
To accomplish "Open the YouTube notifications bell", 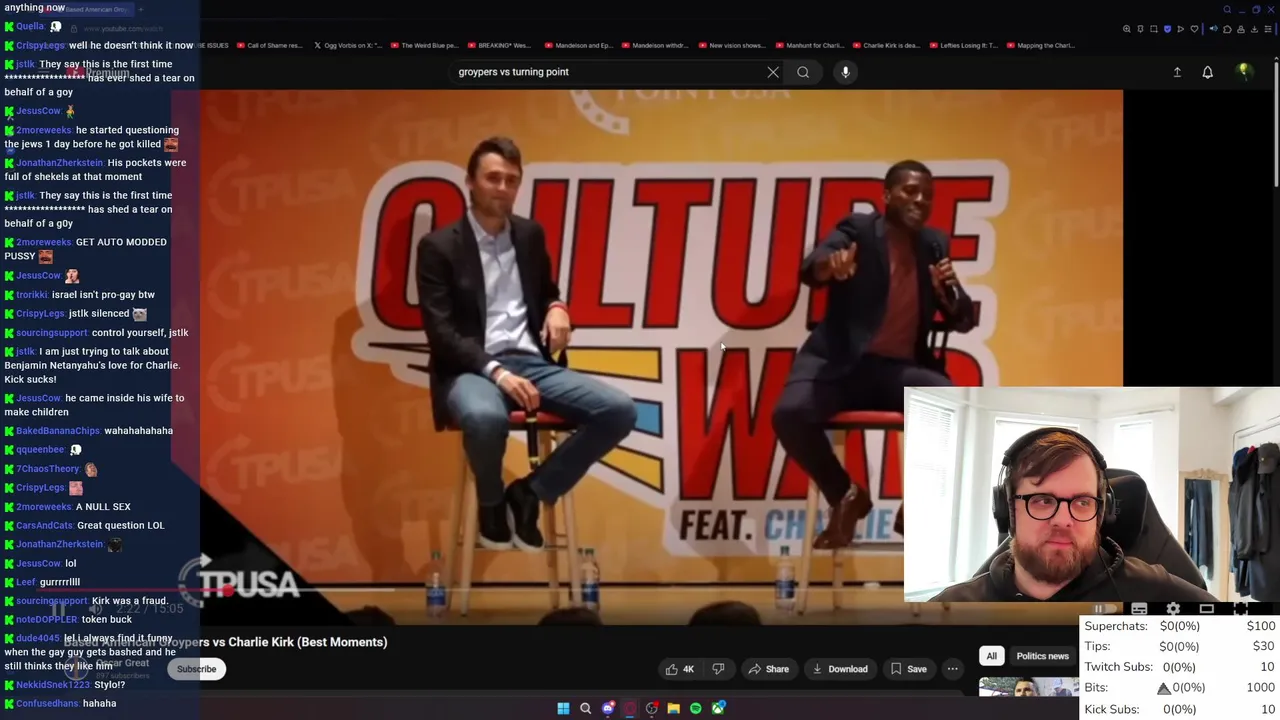I will pos(1208,72).
